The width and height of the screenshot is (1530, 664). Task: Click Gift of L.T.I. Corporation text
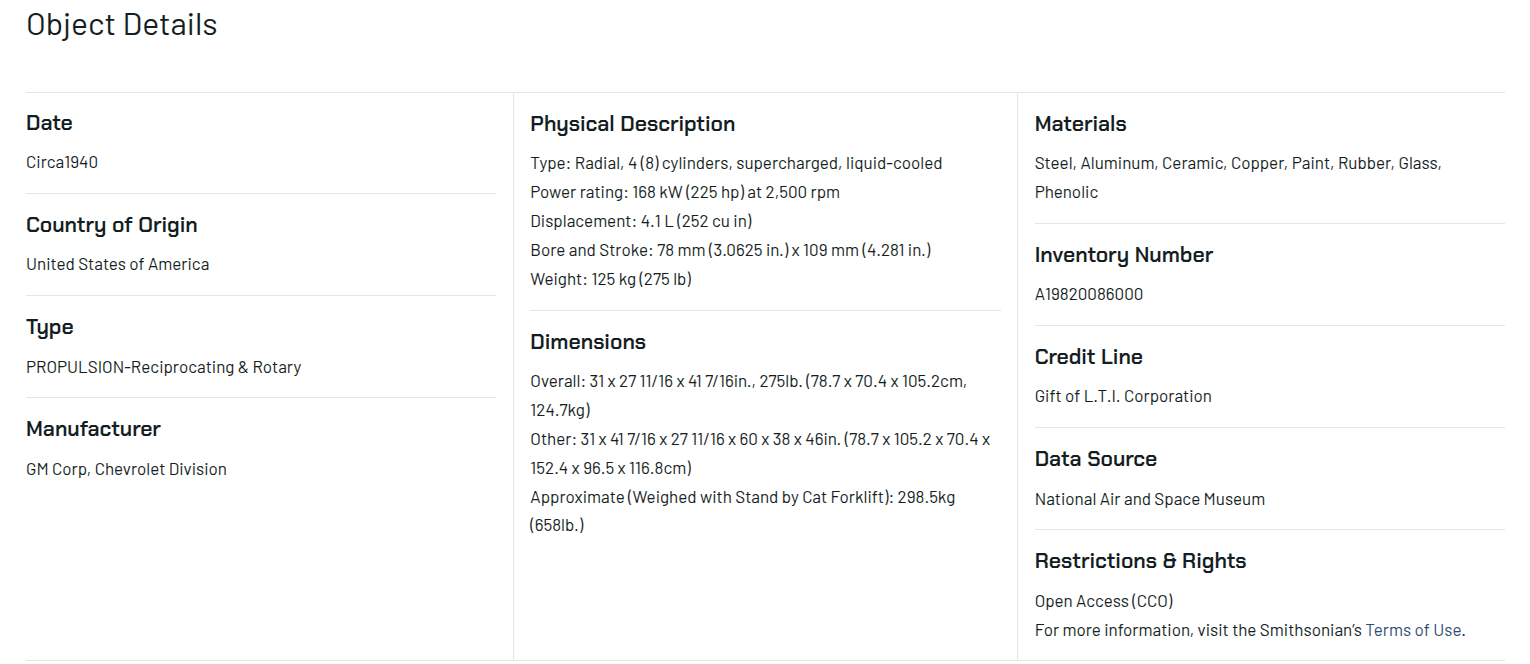(x=1123, y=396)
